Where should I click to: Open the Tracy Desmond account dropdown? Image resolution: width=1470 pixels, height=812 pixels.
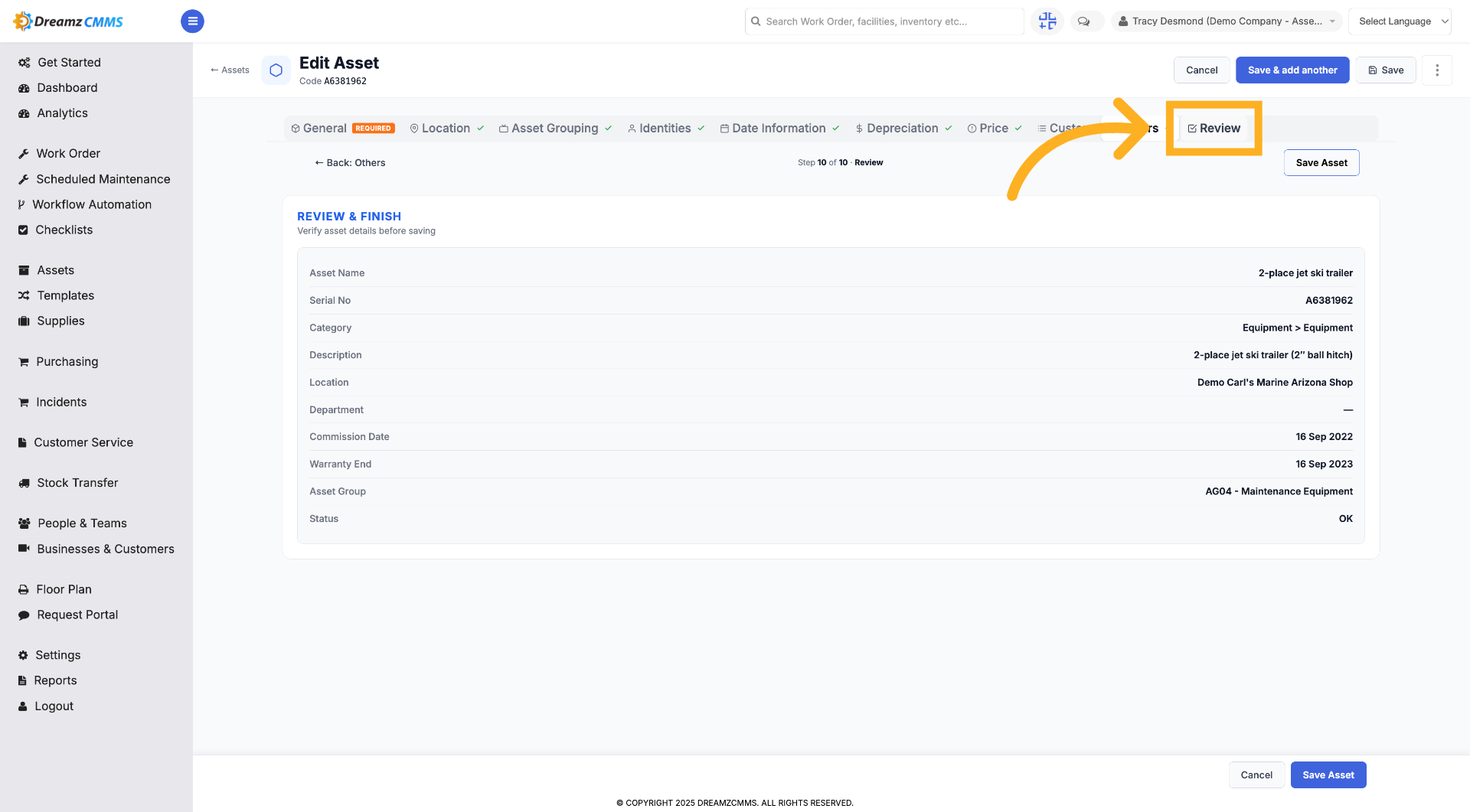tap(1226, 21)
